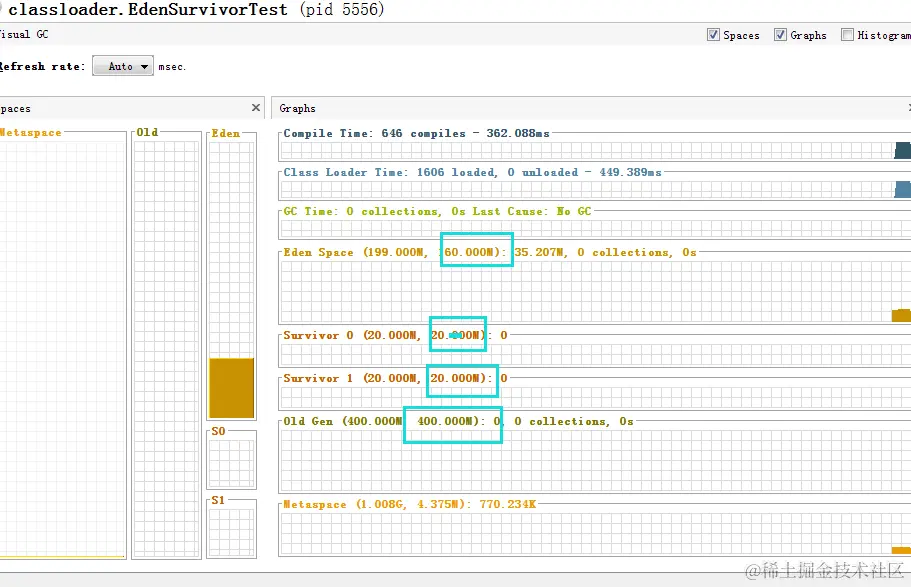This screenshot has height=587, width=911.
Task: Click the Old Gen graph area
Action: [x=596, y=461]
